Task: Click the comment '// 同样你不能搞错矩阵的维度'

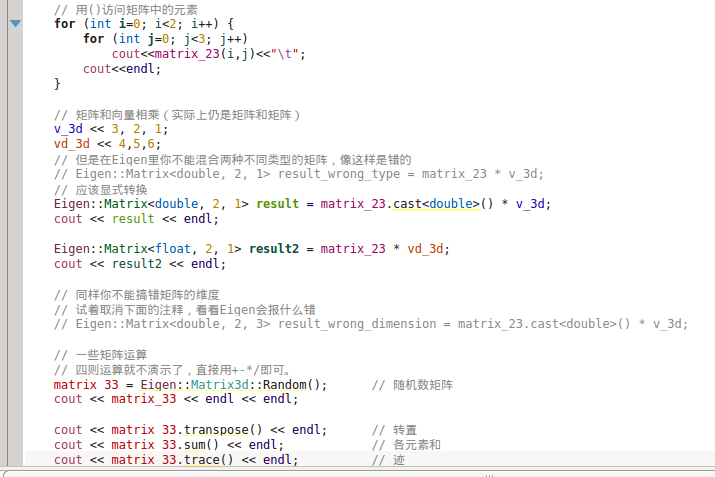Action: tap(137, 295)
